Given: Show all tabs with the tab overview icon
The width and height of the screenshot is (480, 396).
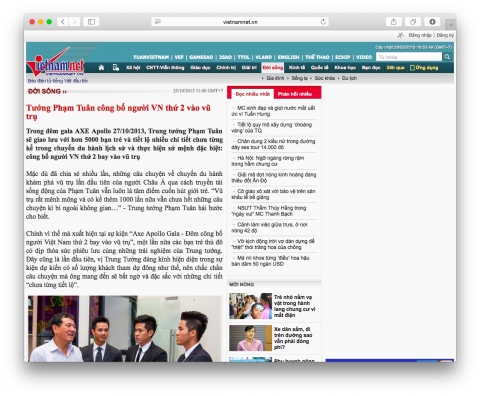Looking at the screenshot, I should 413,22.
